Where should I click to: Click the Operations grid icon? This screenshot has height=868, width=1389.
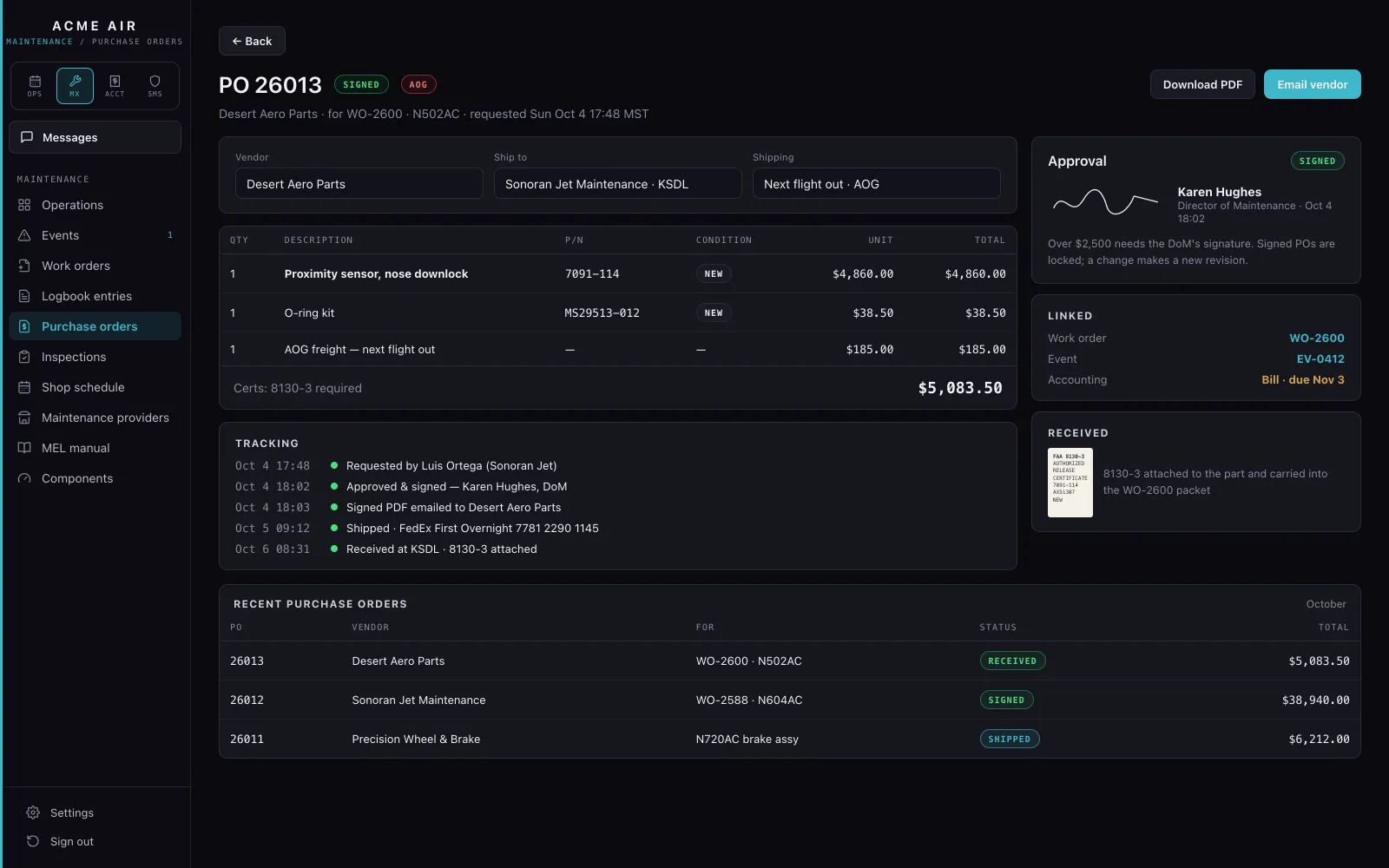point(24,205)
